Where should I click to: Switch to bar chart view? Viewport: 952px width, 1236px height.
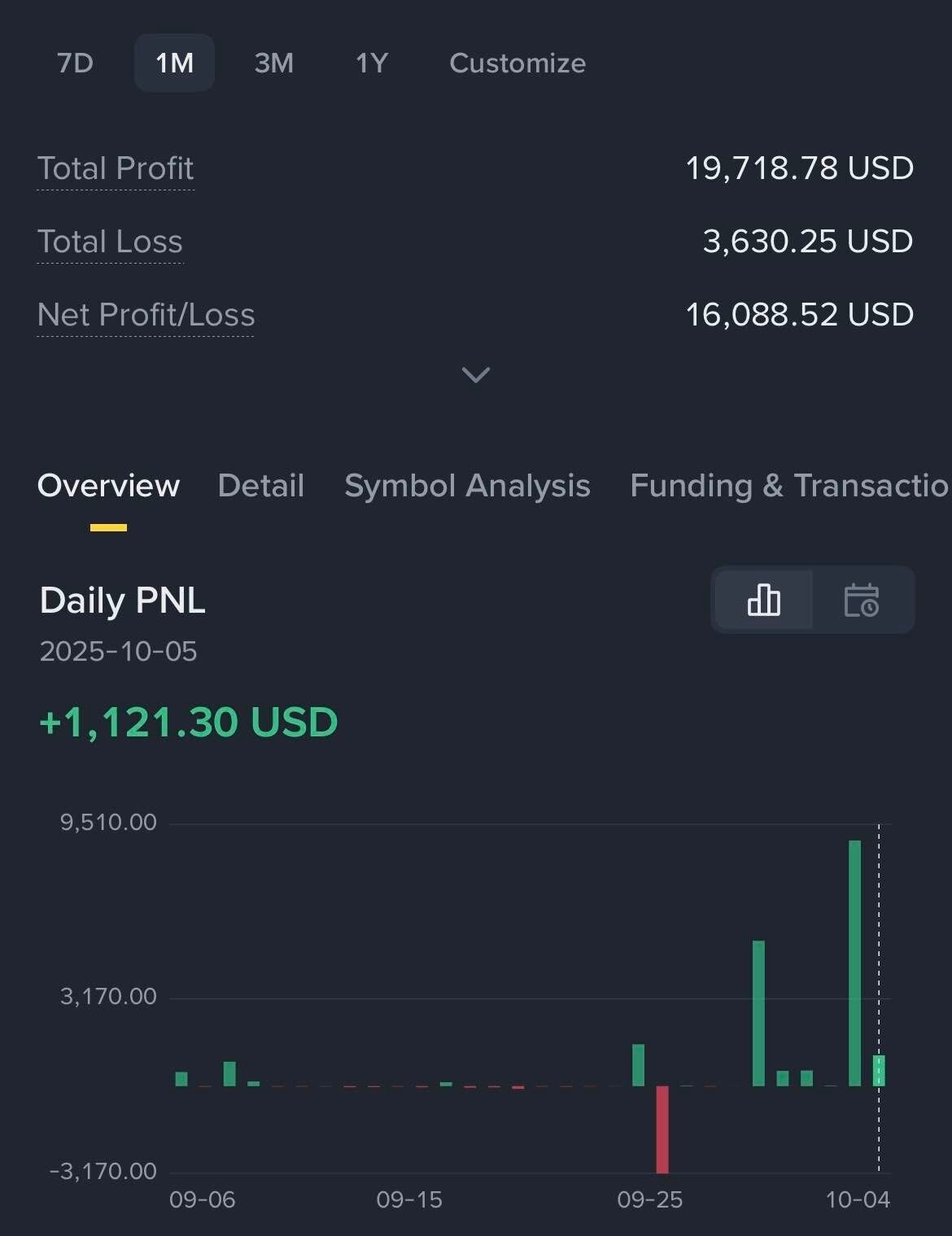tap(763, 601)
